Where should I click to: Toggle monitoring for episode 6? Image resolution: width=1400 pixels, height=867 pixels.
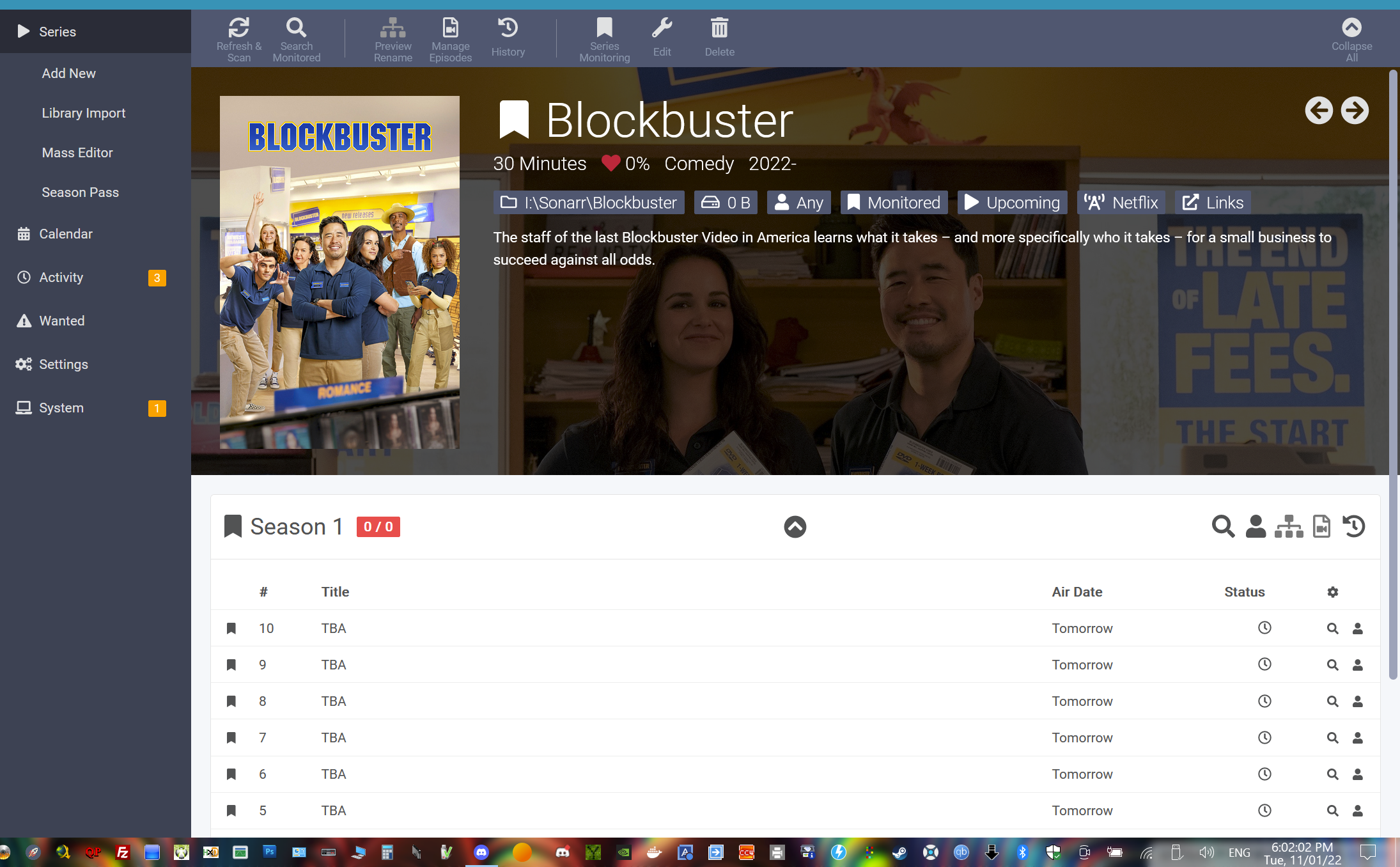(x=231, y=774)
